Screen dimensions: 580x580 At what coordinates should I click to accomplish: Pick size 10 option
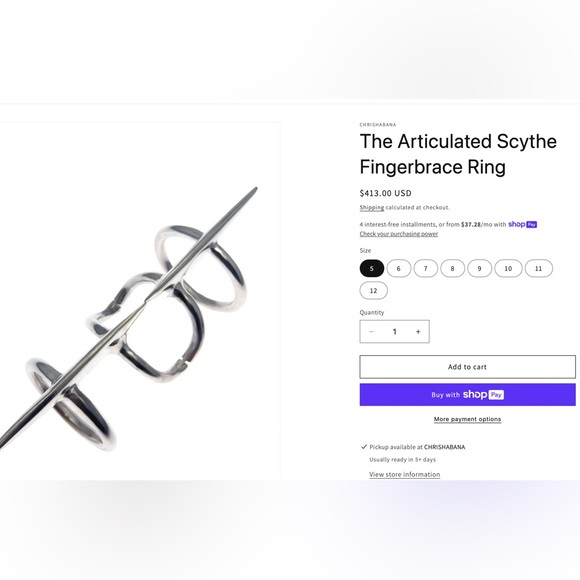pos(508,268)
